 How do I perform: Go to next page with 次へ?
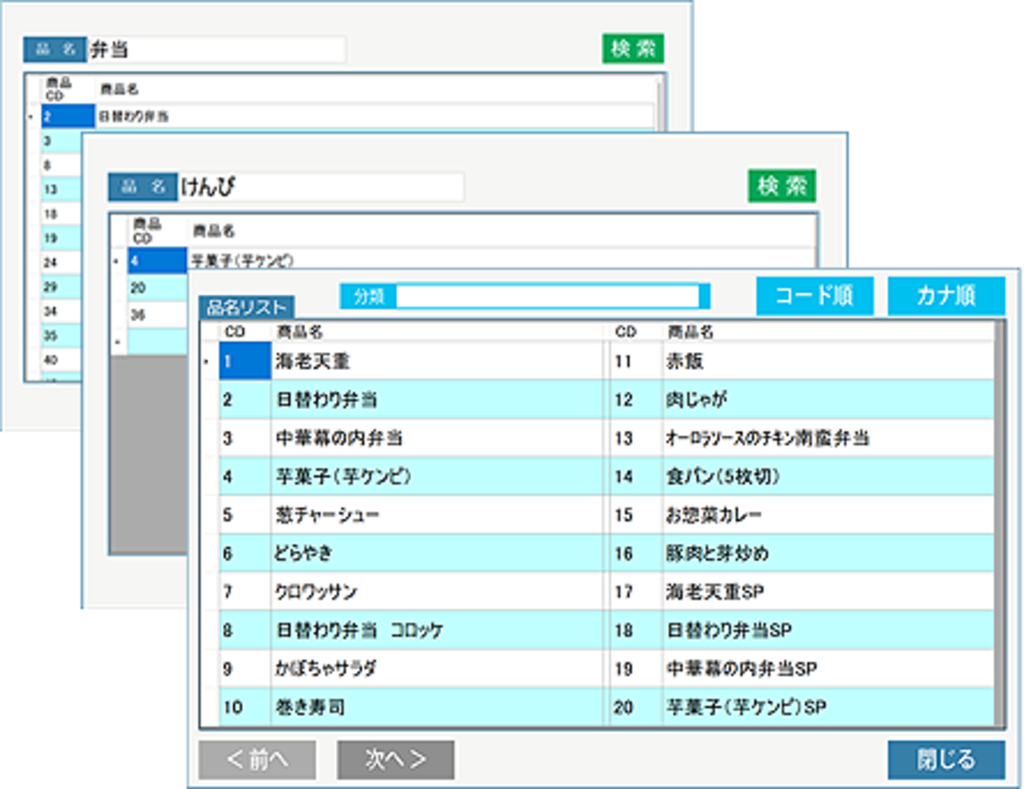(x=395, y=760)
